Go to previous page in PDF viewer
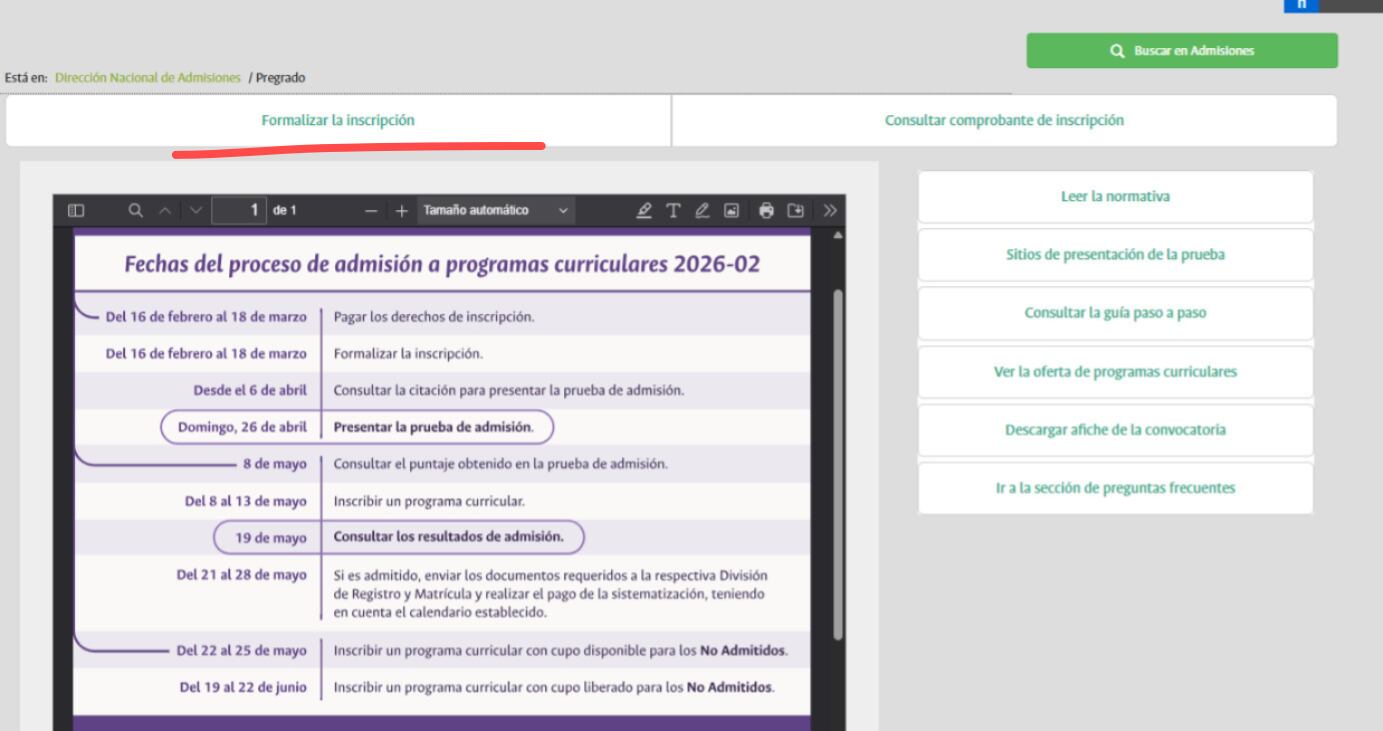This screenshot has height=731, width=1383. pyautogui.click(x=166, y=211)
